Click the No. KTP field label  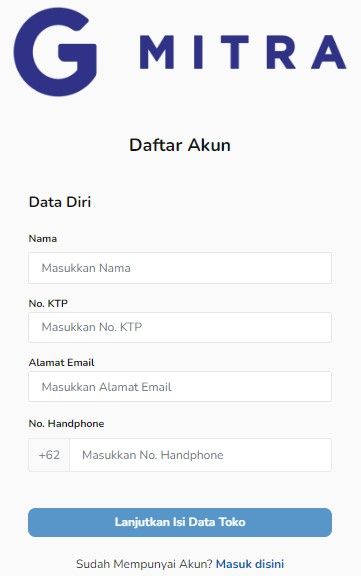click(48, 303)
